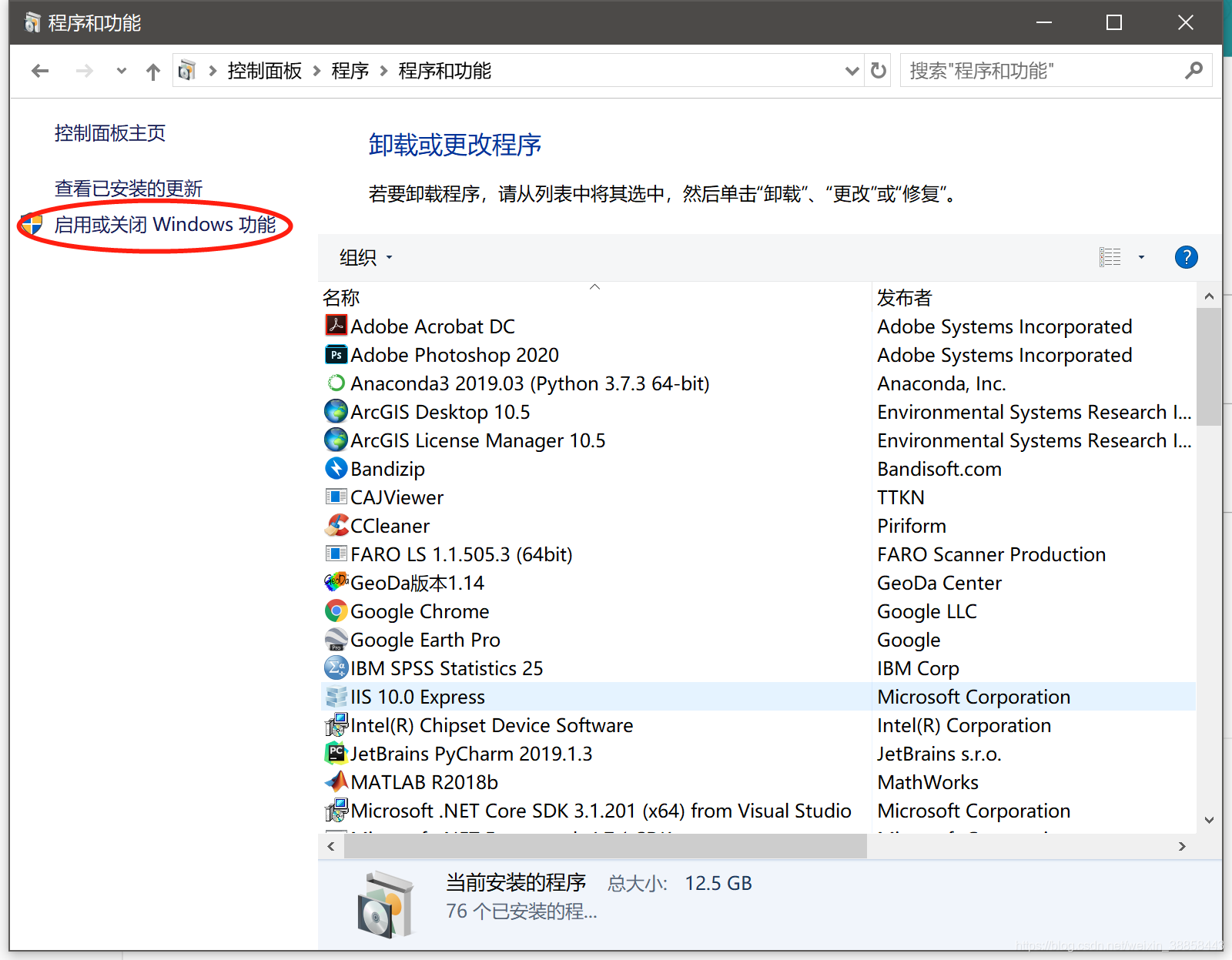Click the Google Chrome icon

(x=336, y=610)
